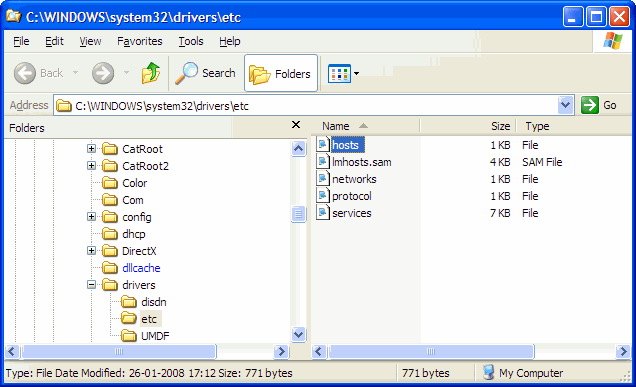This screenshot has height=387, width=636.
Task: Select the protocol file
Action: point(351,196)
